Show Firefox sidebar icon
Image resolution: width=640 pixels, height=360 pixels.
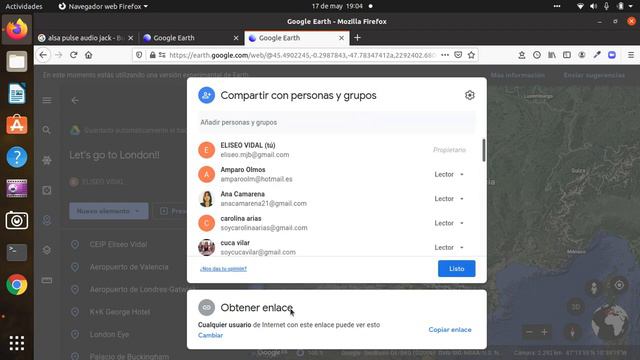tap(567, 55)
